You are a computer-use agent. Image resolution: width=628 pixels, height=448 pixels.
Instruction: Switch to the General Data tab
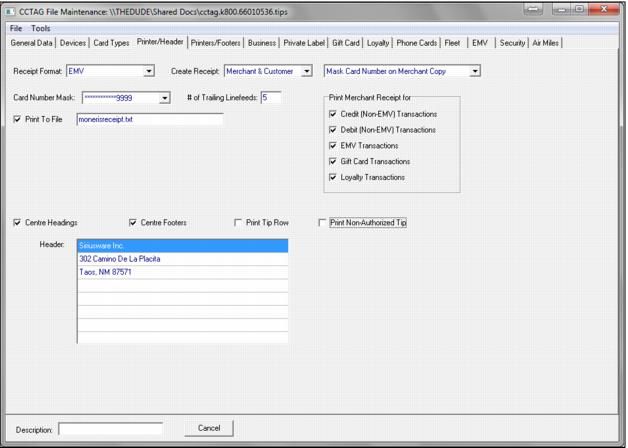click(x=32, y=43)
